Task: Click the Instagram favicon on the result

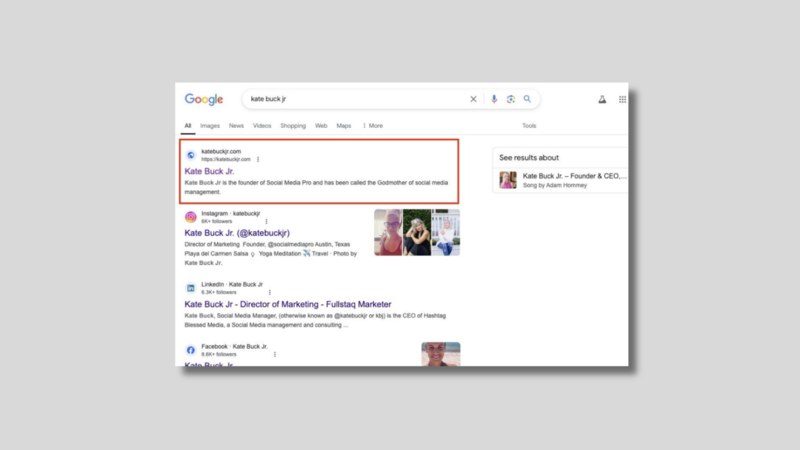Action: coord(191,217)
